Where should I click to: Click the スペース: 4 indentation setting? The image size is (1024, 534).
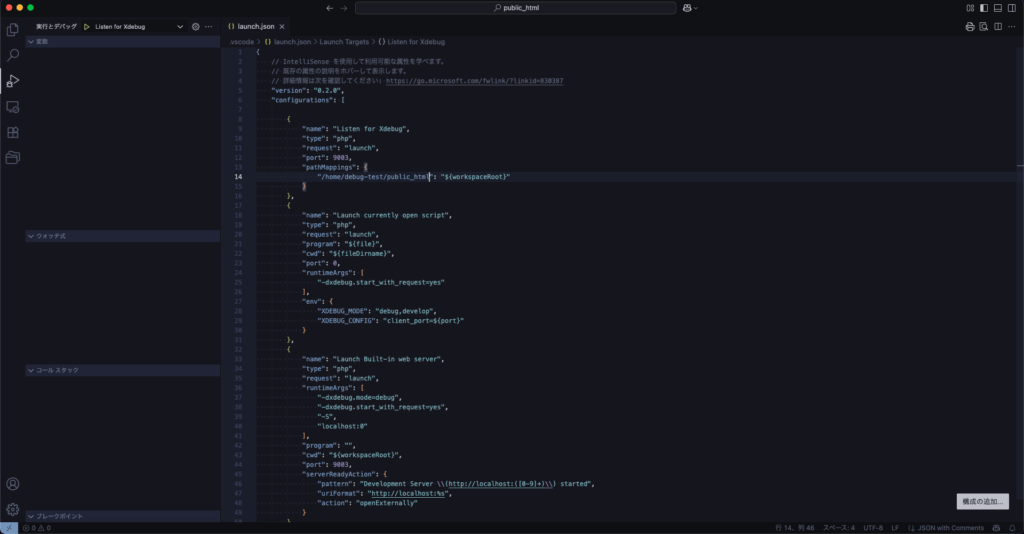839,528
